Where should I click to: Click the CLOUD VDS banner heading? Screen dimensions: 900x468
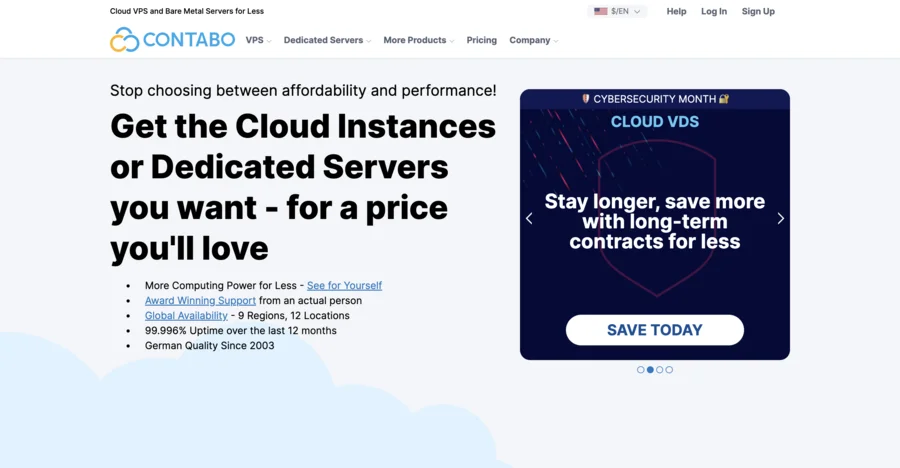tap(655, 122)
